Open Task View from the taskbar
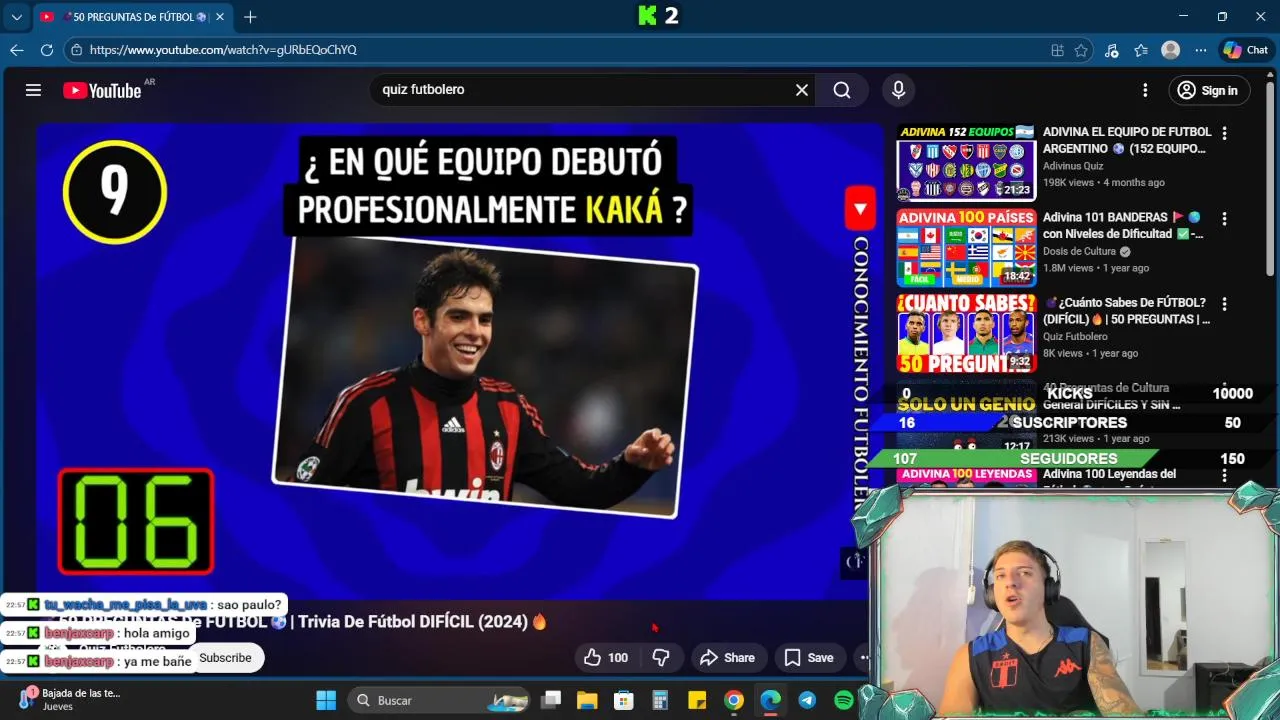This screenshot has height=720, width=1280. click(x=551, y=700)
